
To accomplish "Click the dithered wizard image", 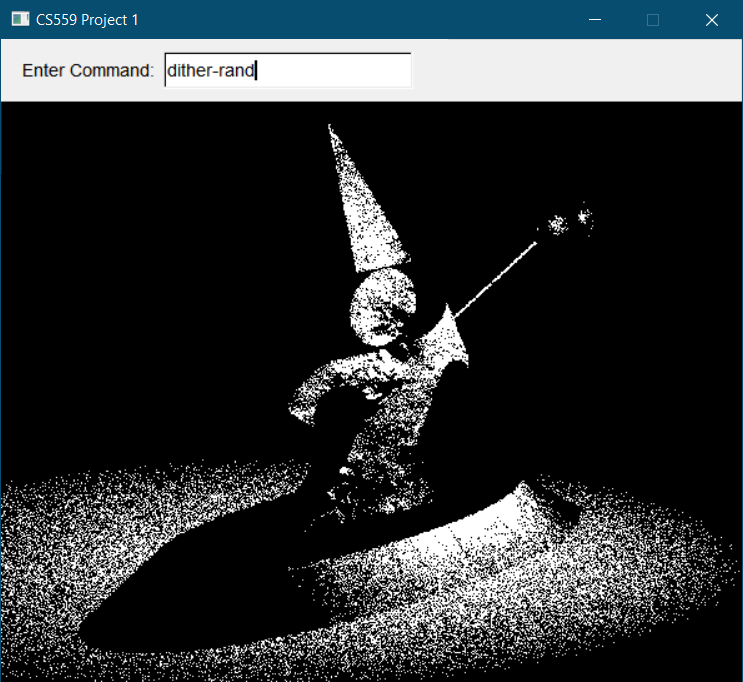I will point(372,391).
